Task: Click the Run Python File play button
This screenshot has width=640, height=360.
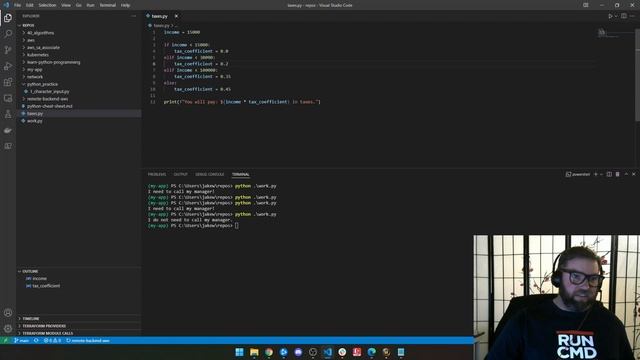Action: [x=610, y=16]
